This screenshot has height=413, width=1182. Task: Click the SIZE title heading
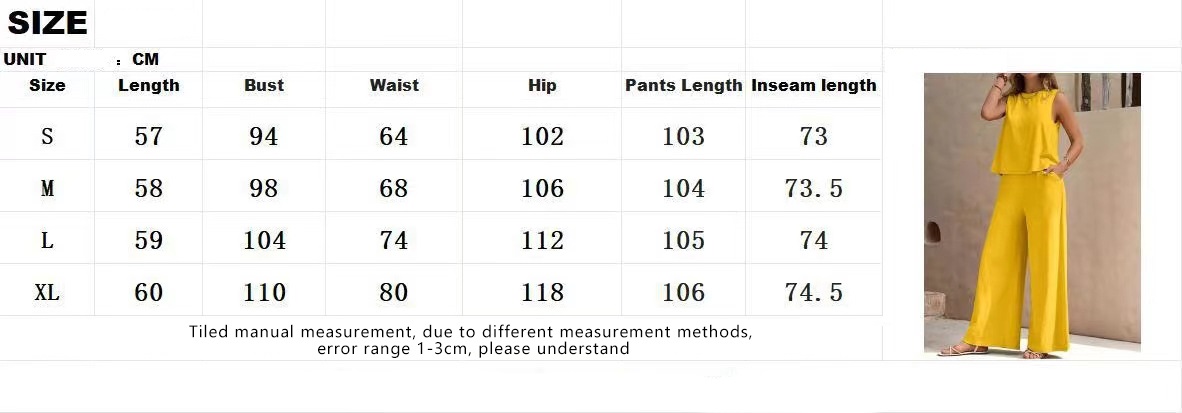pyautogui.click(x=47, y=23)
